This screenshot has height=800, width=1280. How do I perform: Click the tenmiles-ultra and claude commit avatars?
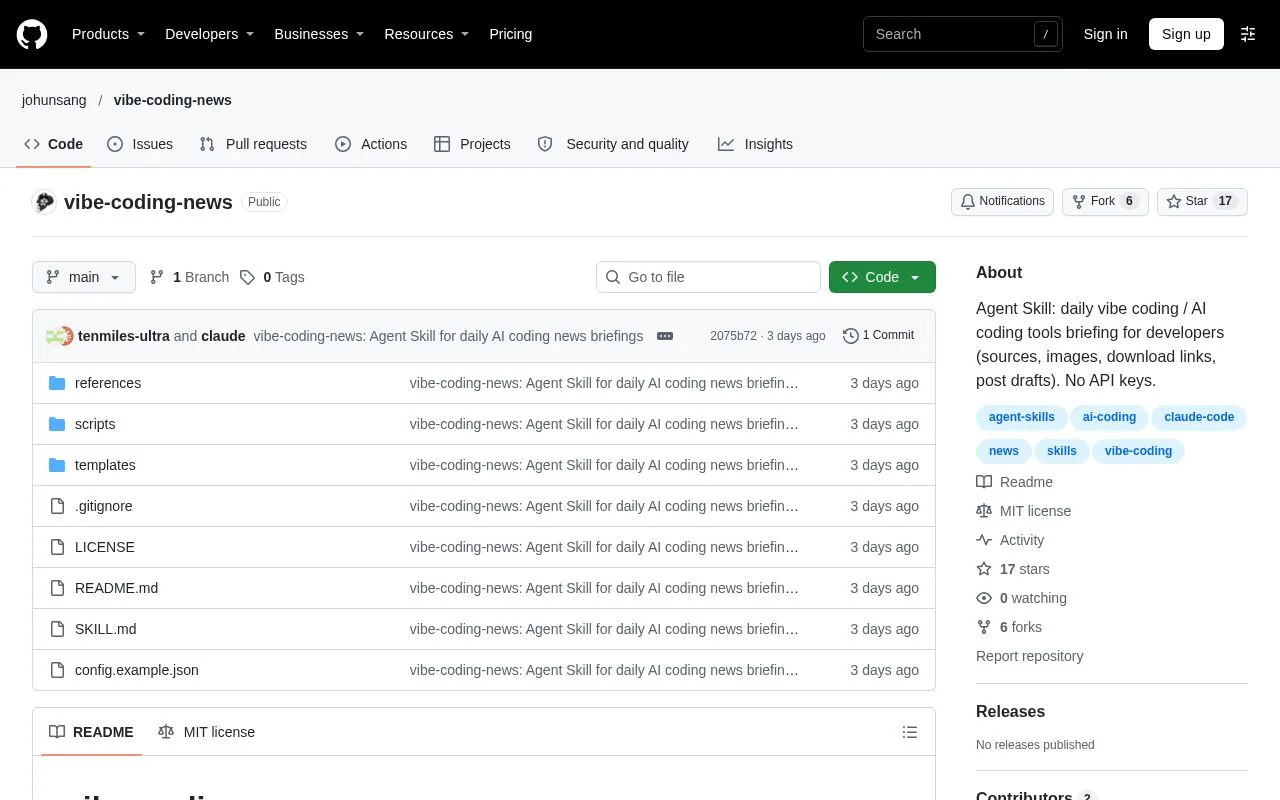coord(59,336)
